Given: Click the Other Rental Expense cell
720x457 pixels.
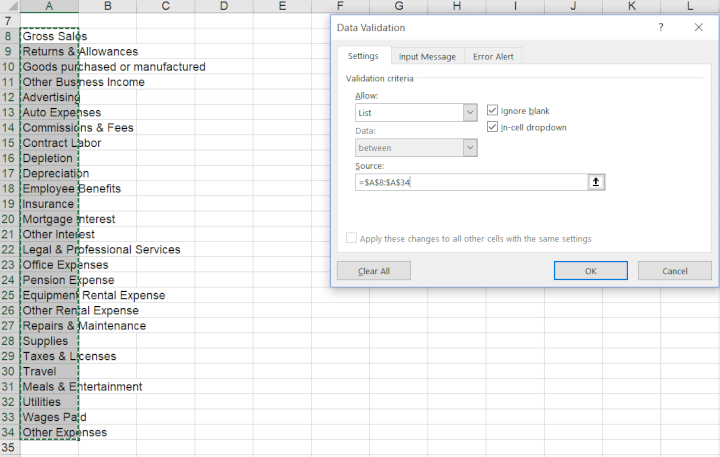Looking at the screenshot, I should (49, 310).
